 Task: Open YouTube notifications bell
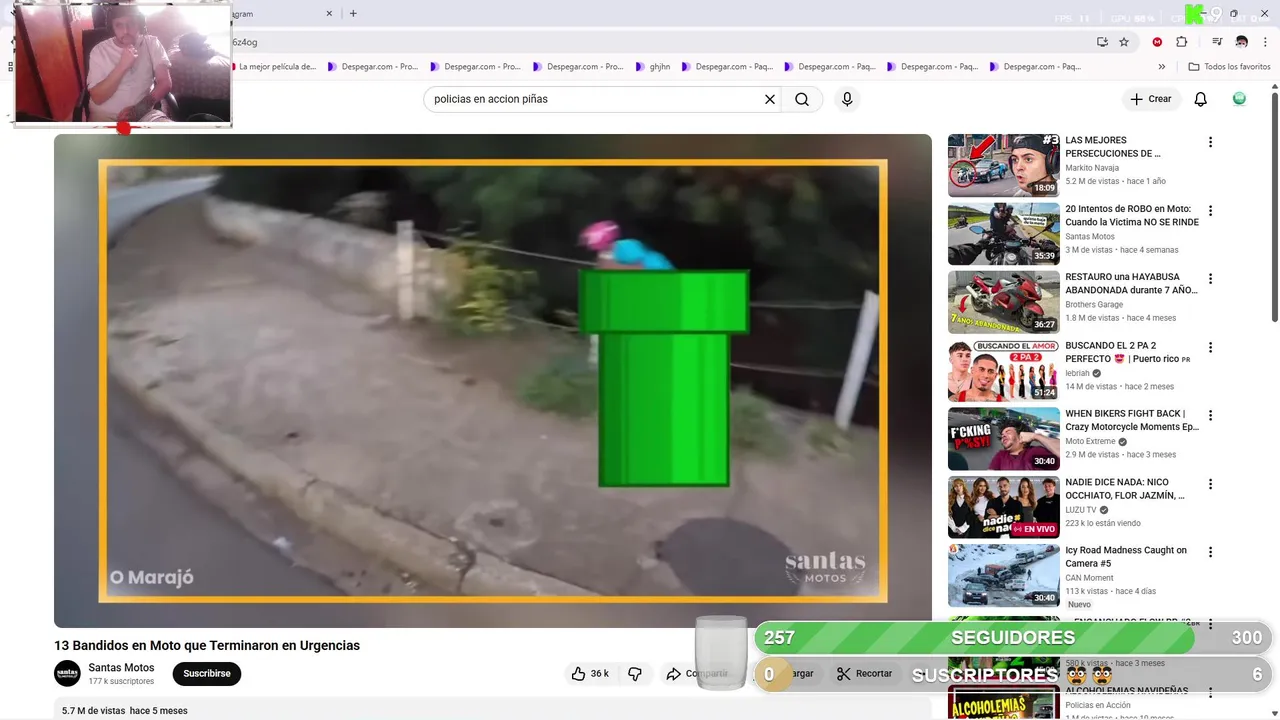pyautogui.click(x=1201, y=99)
